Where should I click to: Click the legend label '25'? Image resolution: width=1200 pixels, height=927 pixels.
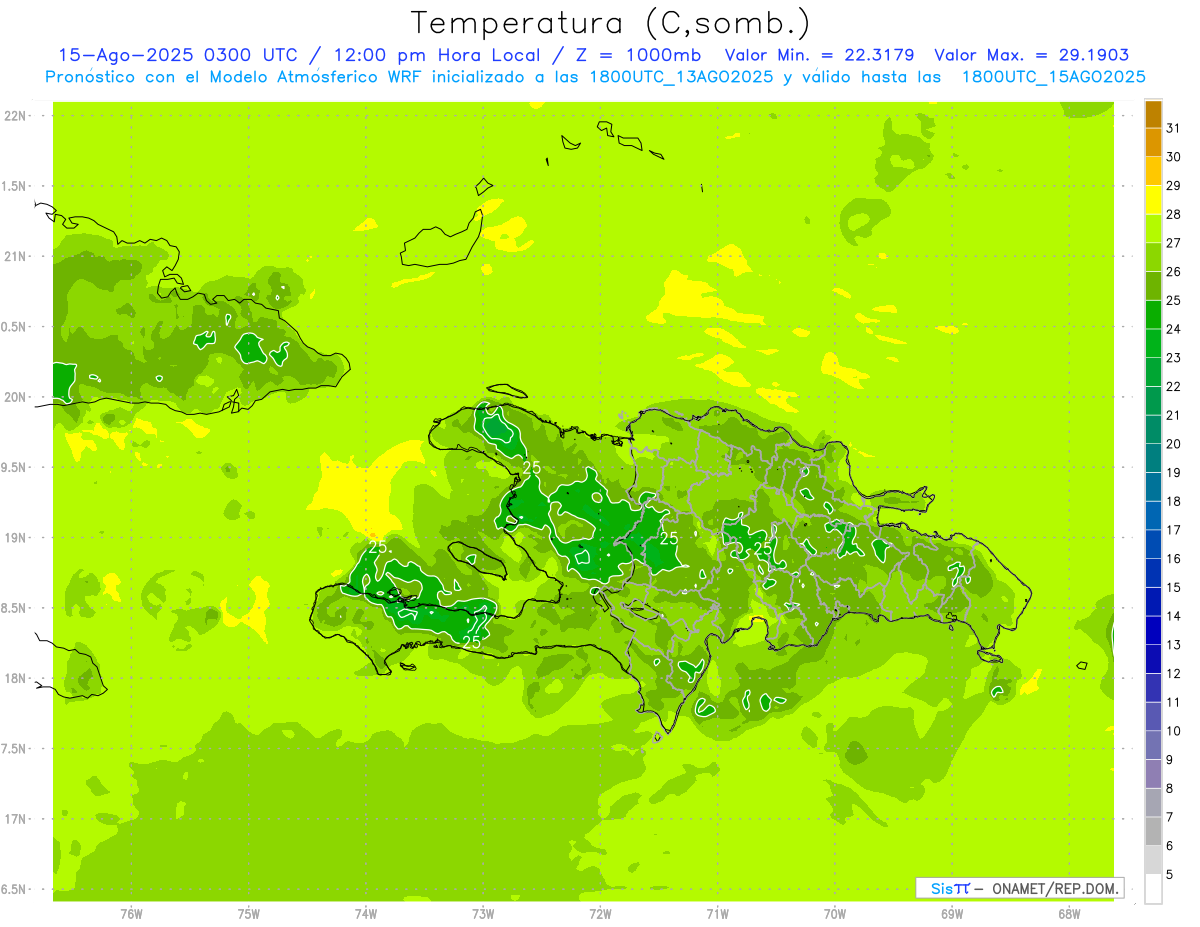click(1174, 301)
